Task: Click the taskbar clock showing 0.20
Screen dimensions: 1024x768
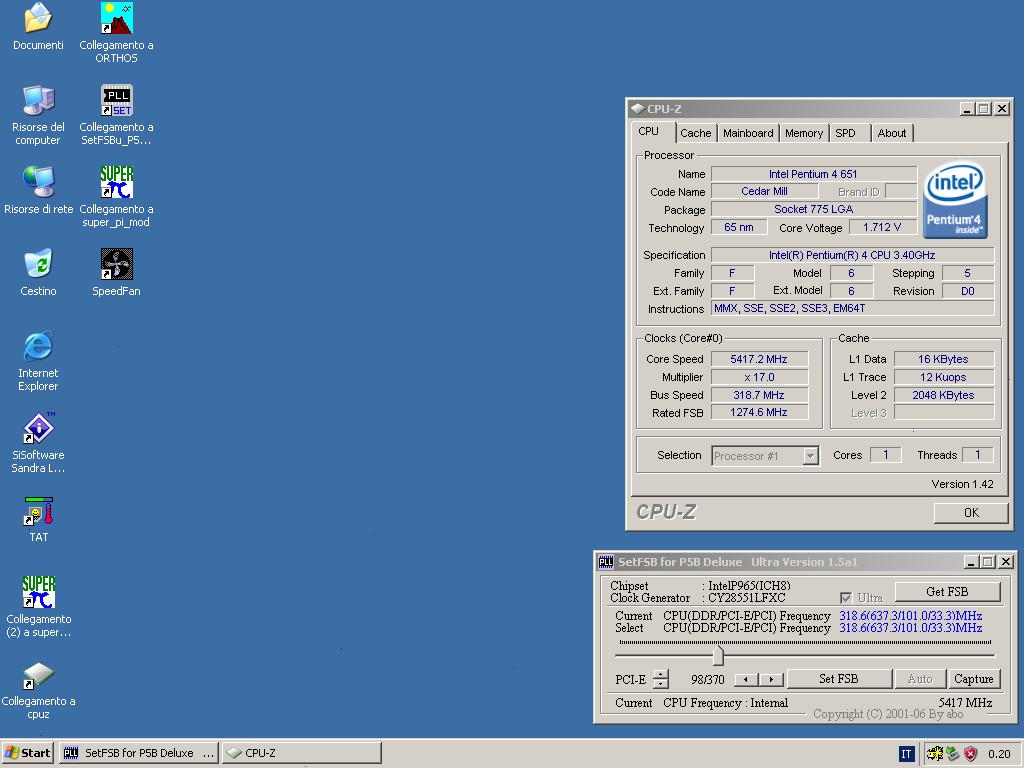Action: pyautogui.click(x=999, y=754)
